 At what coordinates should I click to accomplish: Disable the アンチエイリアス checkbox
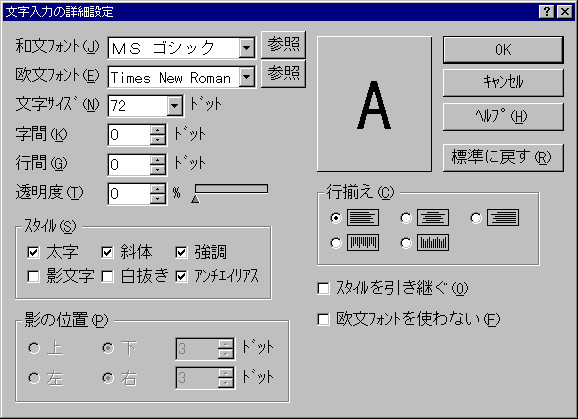[x=181, y=276]
